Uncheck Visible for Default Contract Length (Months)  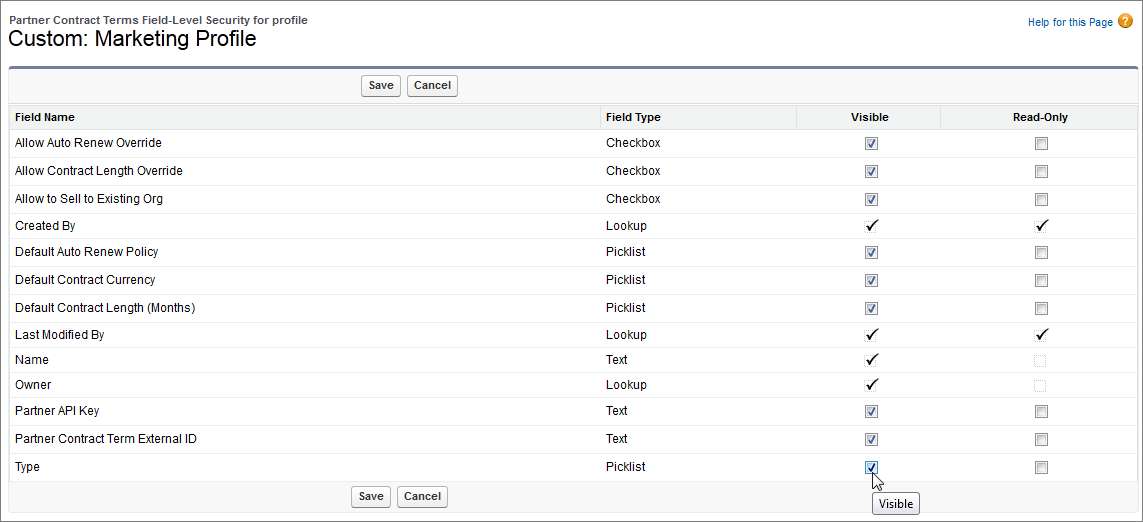871,308
